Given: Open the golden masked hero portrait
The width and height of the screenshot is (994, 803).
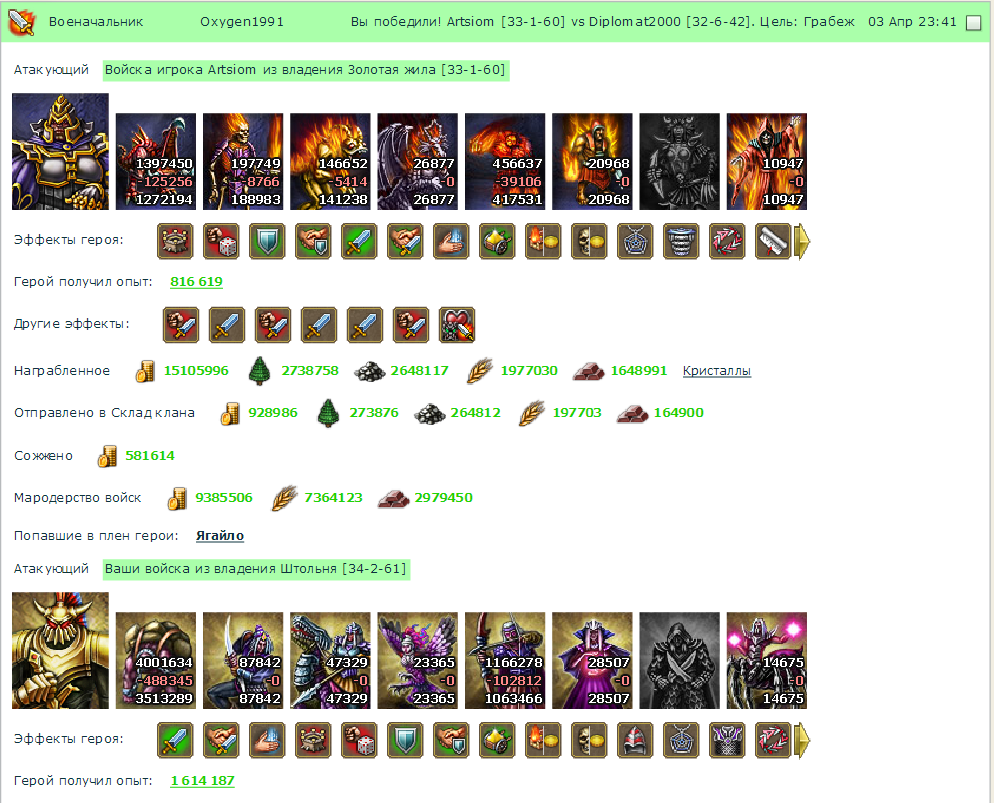Looking at the screenshot, I should point(60,650).
